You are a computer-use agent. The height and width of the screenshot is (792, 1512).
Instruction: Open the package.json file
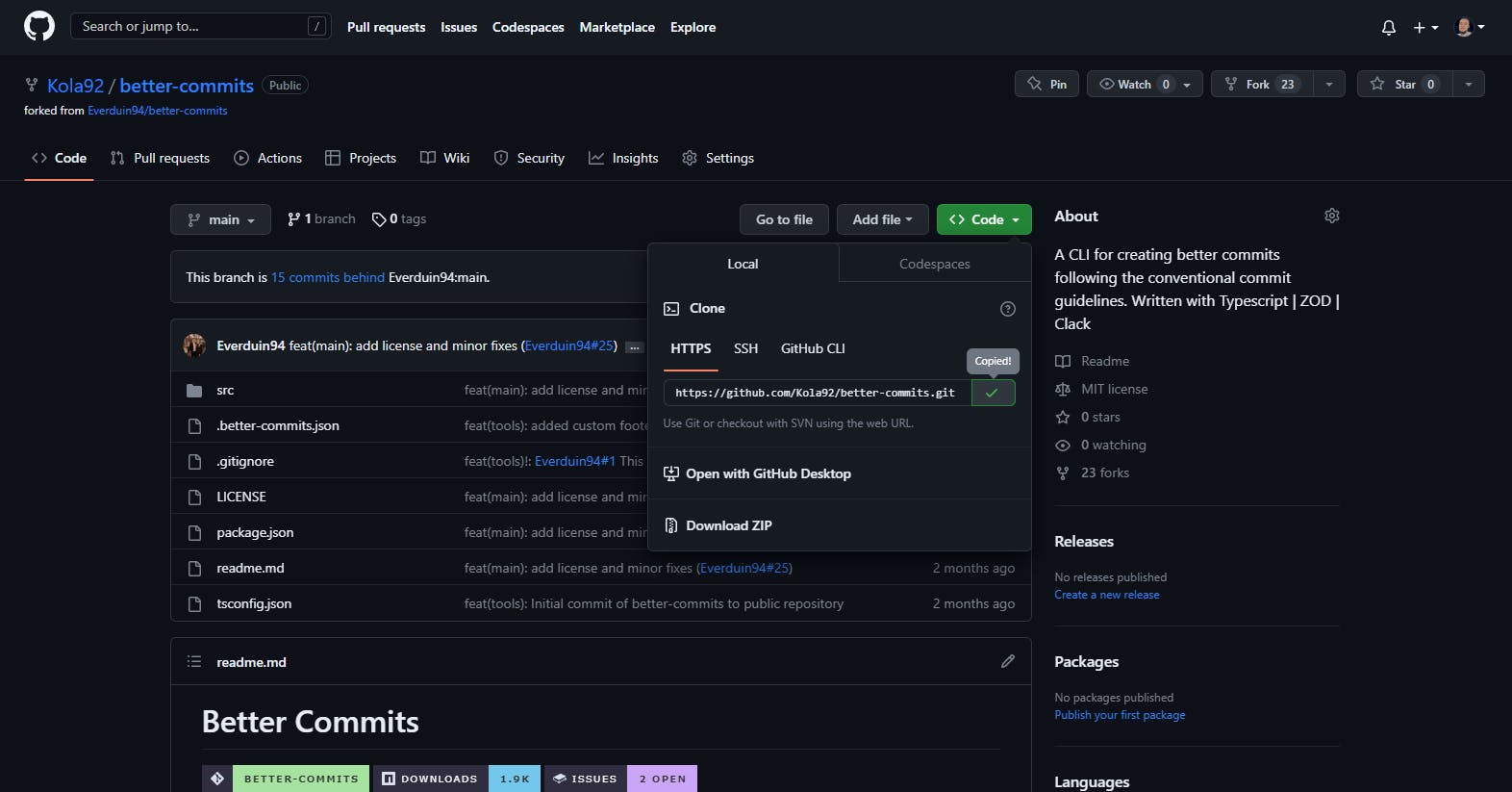click(x=255, y=532)
